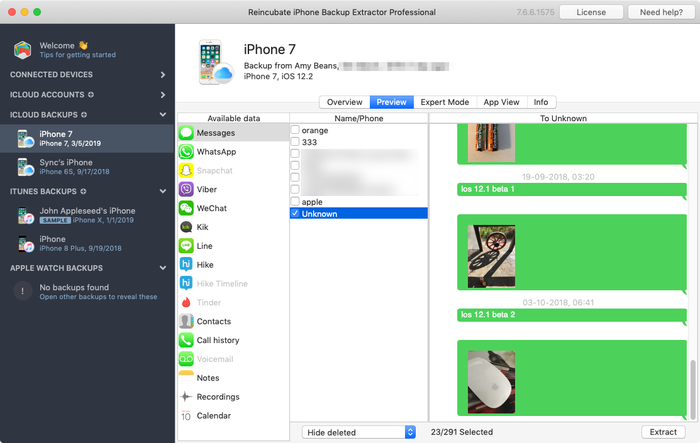
Task: Collapse Apple Watch Backups section
Action: [x=162, y=268]
